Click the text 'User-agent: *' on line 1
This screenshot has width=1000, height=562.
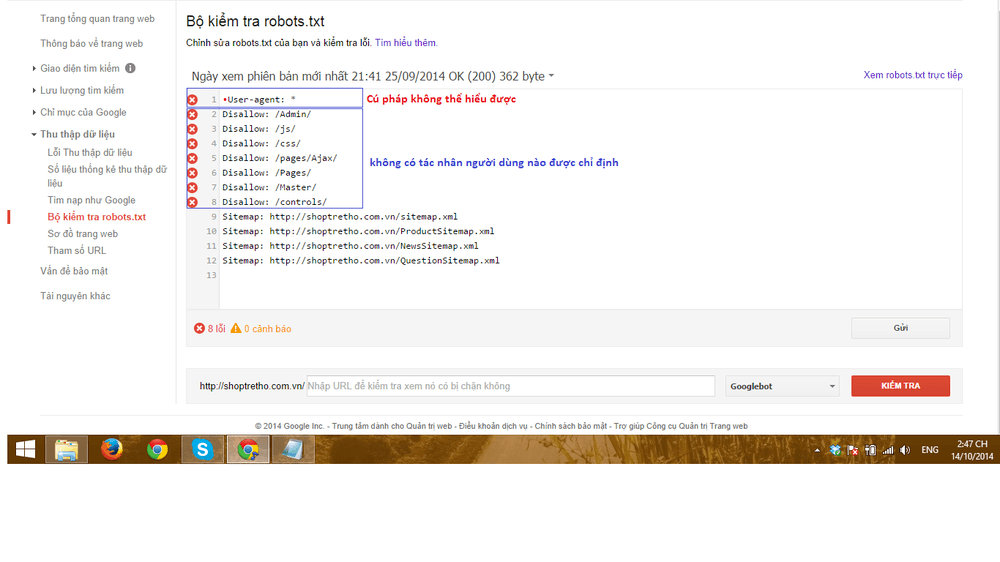[261, 100]
